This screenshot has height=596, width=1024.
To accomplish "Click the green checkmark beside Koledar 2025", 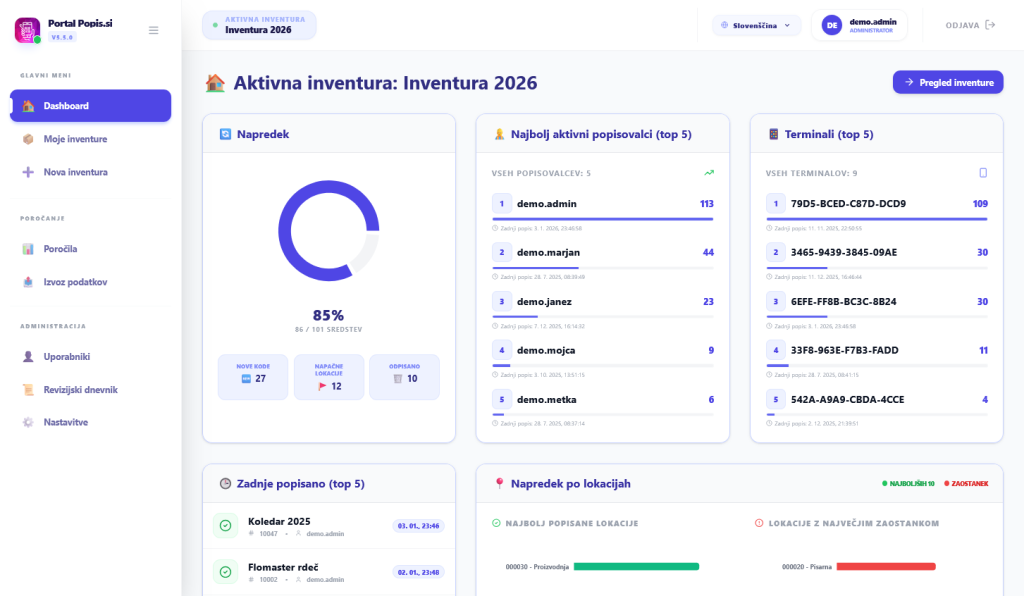I will (x=226, y=526).
